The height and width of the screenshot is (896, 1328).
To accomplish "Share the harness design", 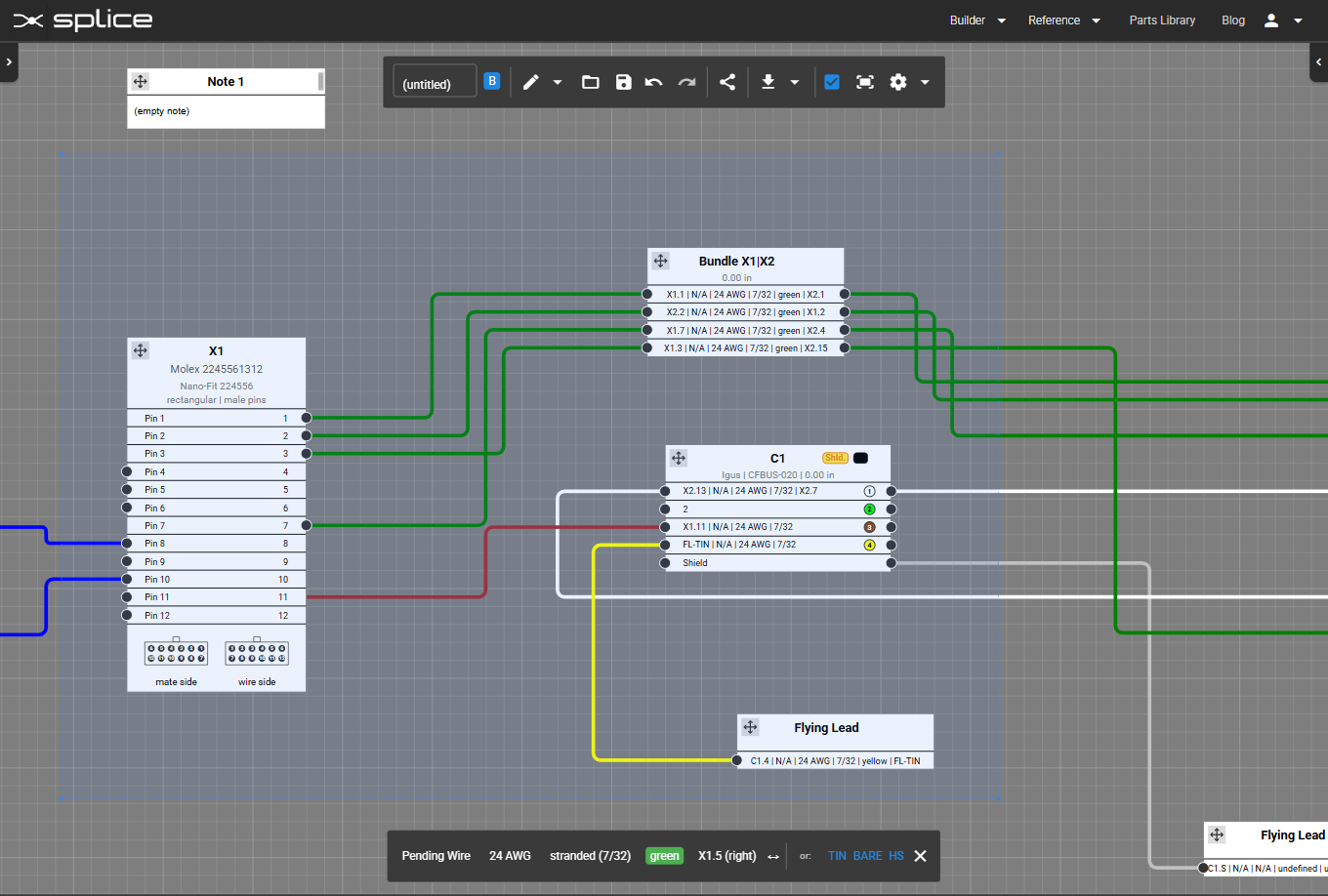I will click(x=726, y=82).
